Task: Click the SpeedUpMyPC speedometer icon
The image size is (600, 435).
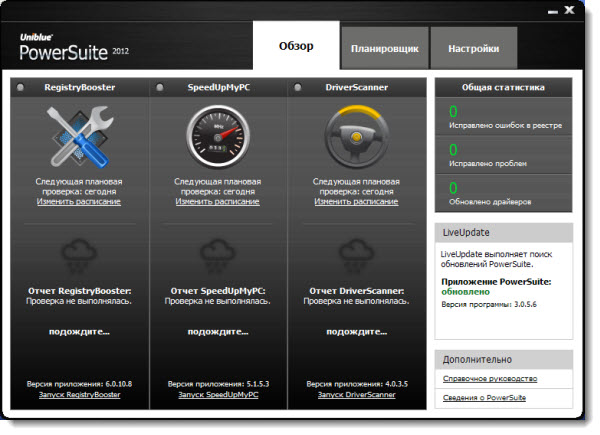Action: (x=217, y=137)
